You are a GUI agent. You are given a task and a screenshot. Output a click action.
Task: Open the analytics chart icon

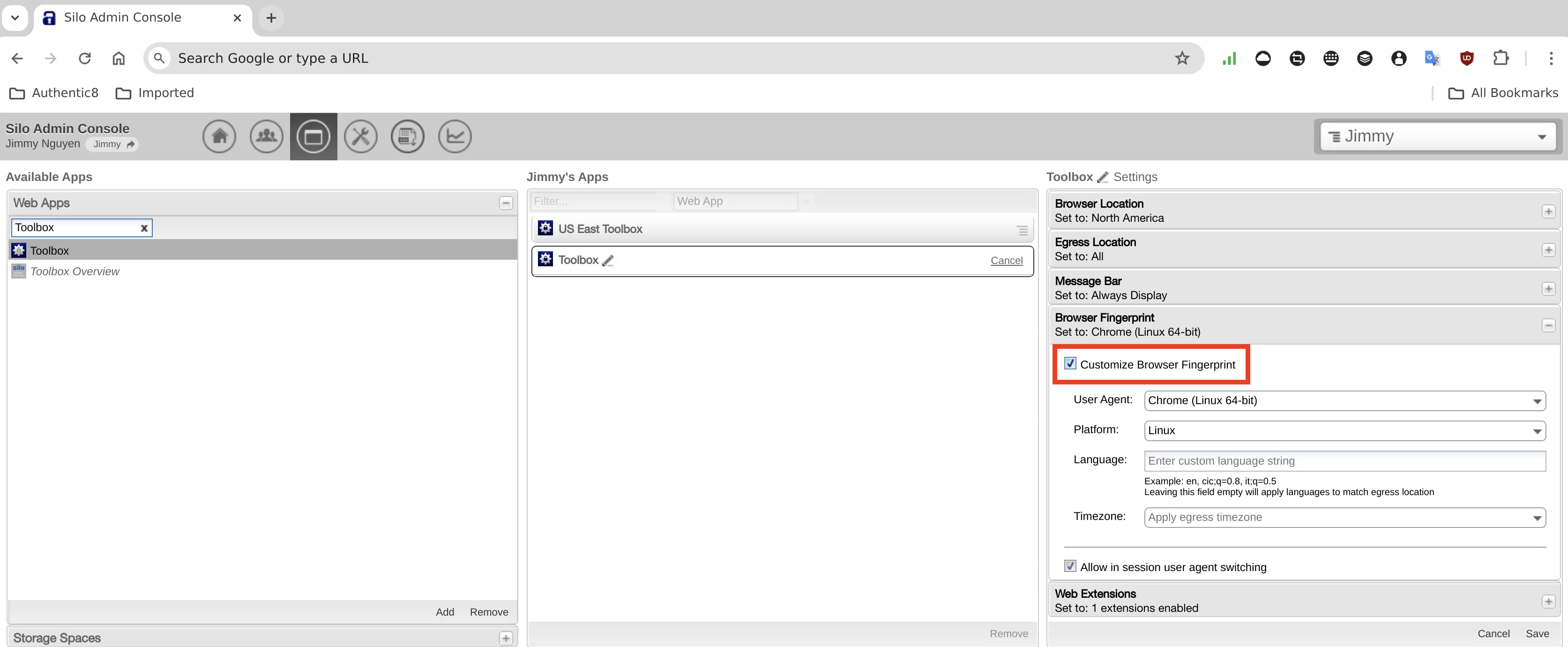454,136
